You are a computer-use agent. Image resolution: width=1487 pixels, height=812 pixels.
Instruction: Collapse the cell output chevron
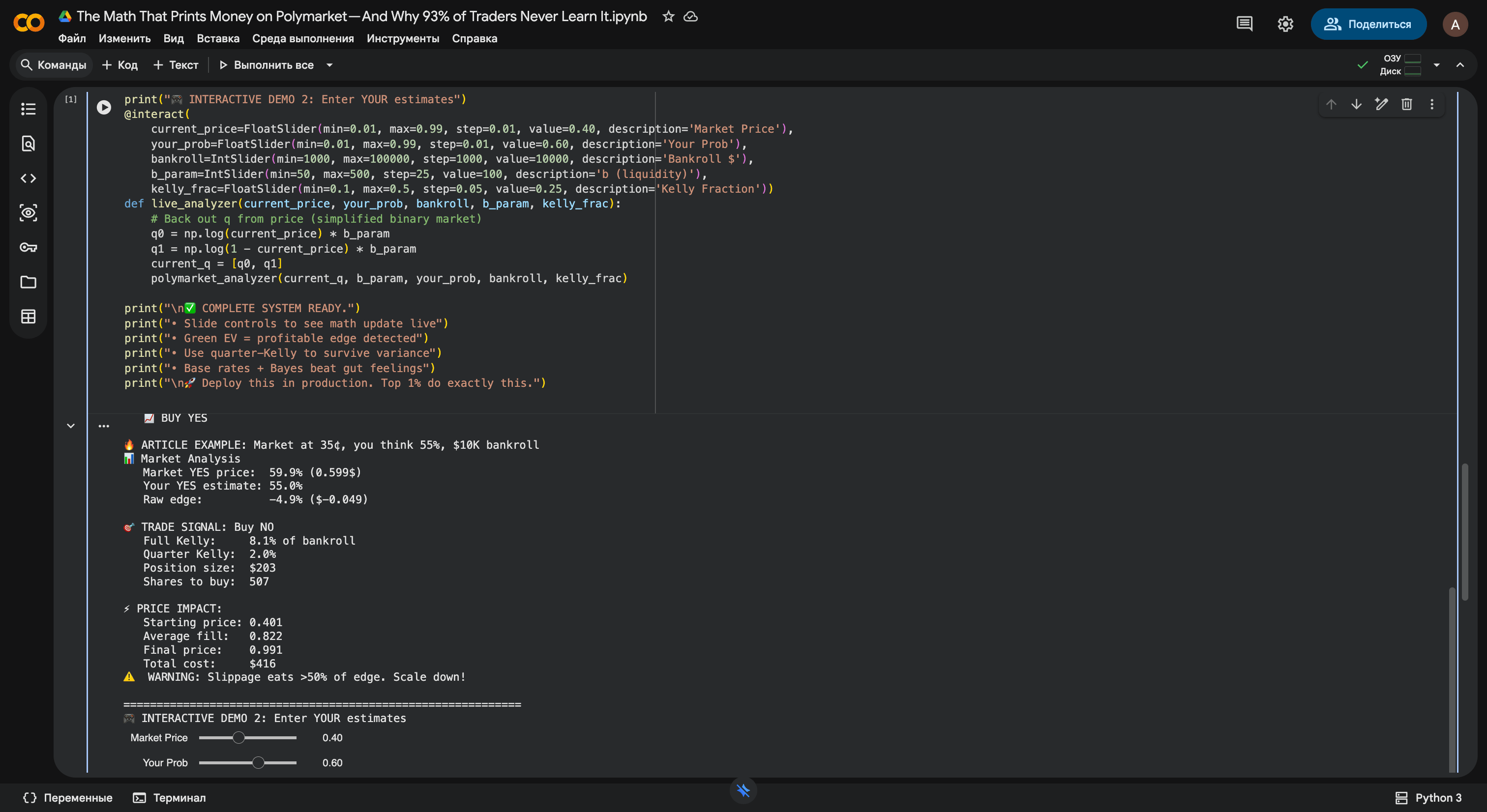click(70, 426)
